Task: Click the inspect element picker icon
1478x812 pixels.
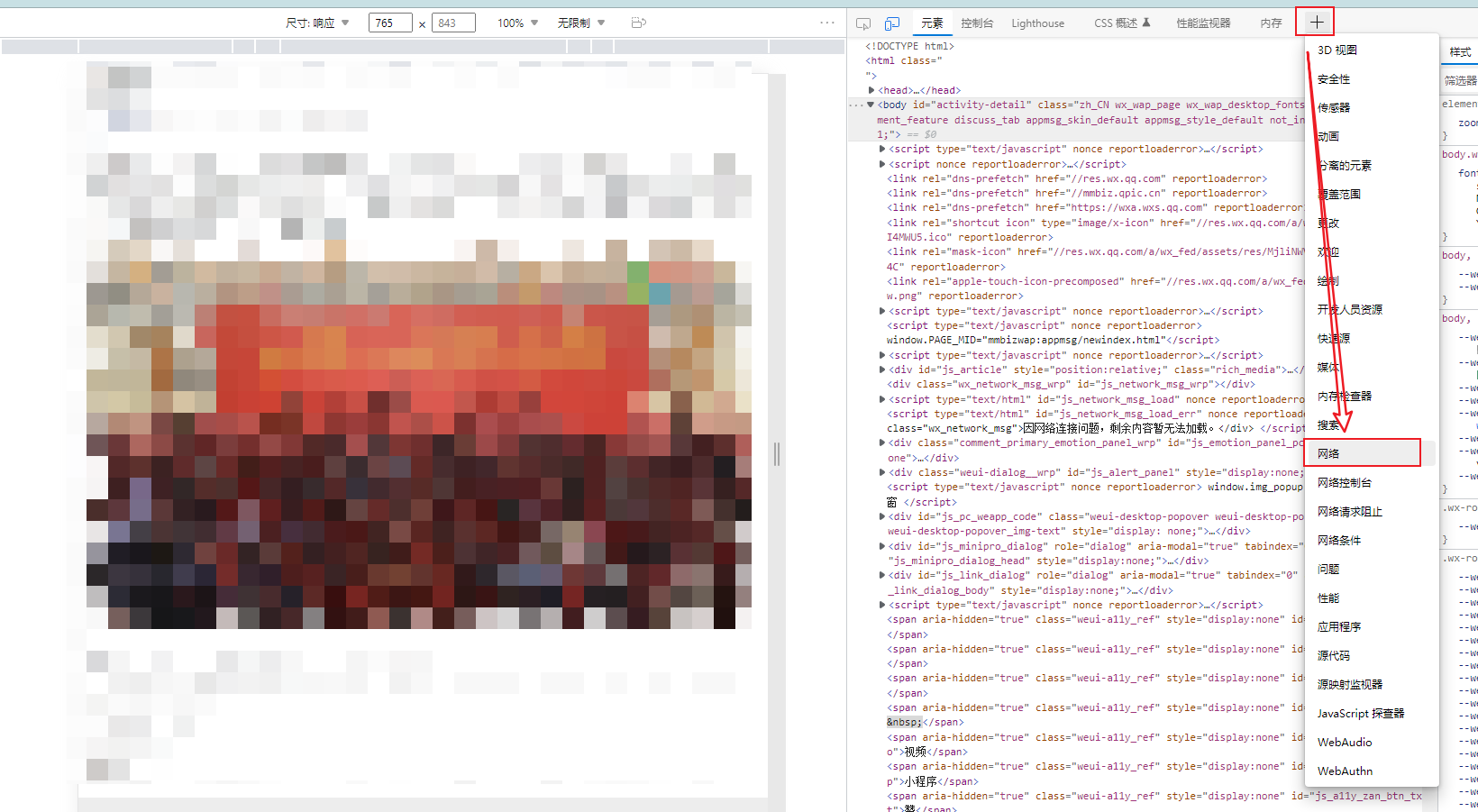Action: (862, 23)
